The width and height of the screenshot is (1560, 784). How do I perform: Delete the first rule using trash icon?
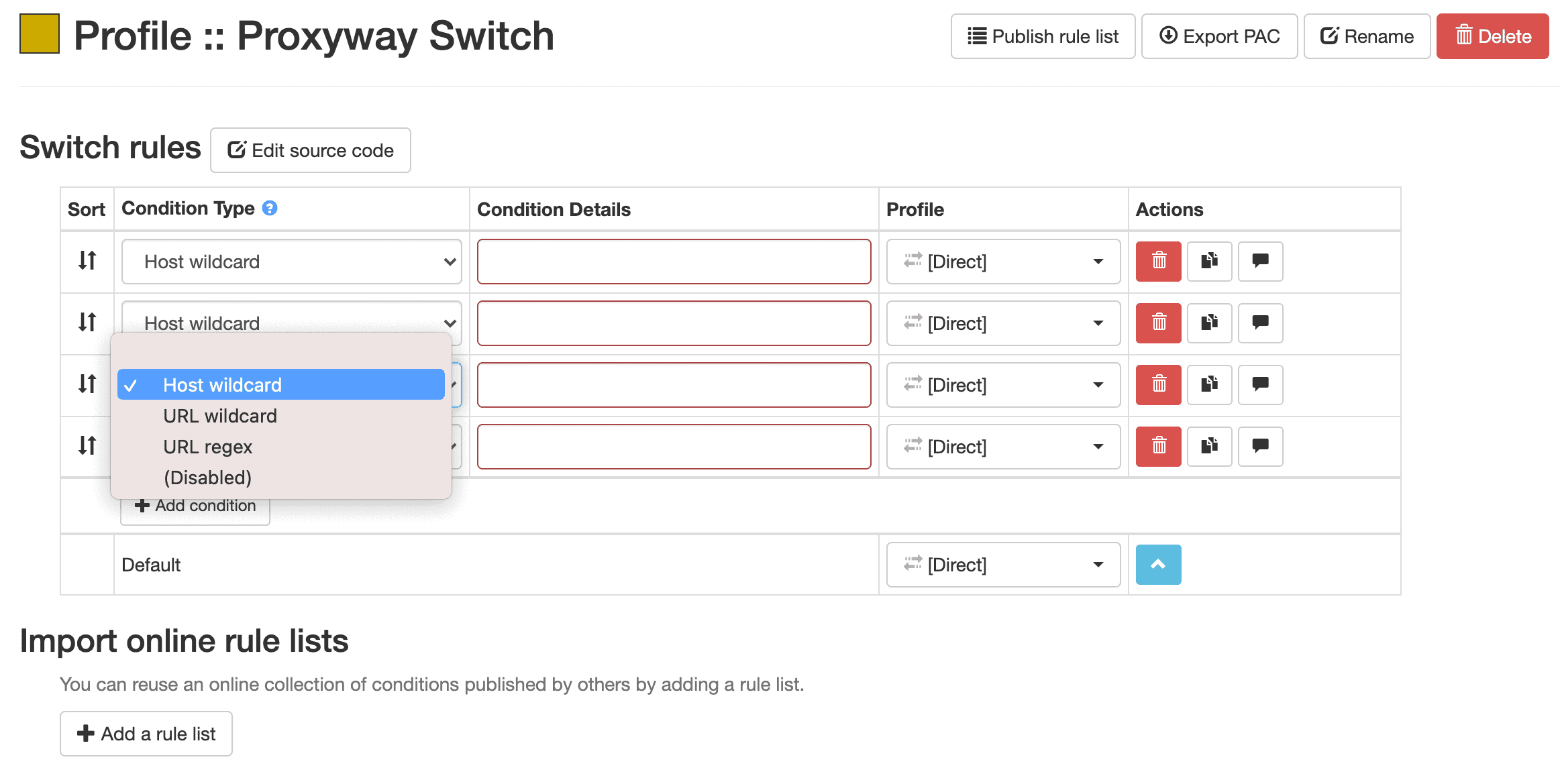pos(1159,262)
